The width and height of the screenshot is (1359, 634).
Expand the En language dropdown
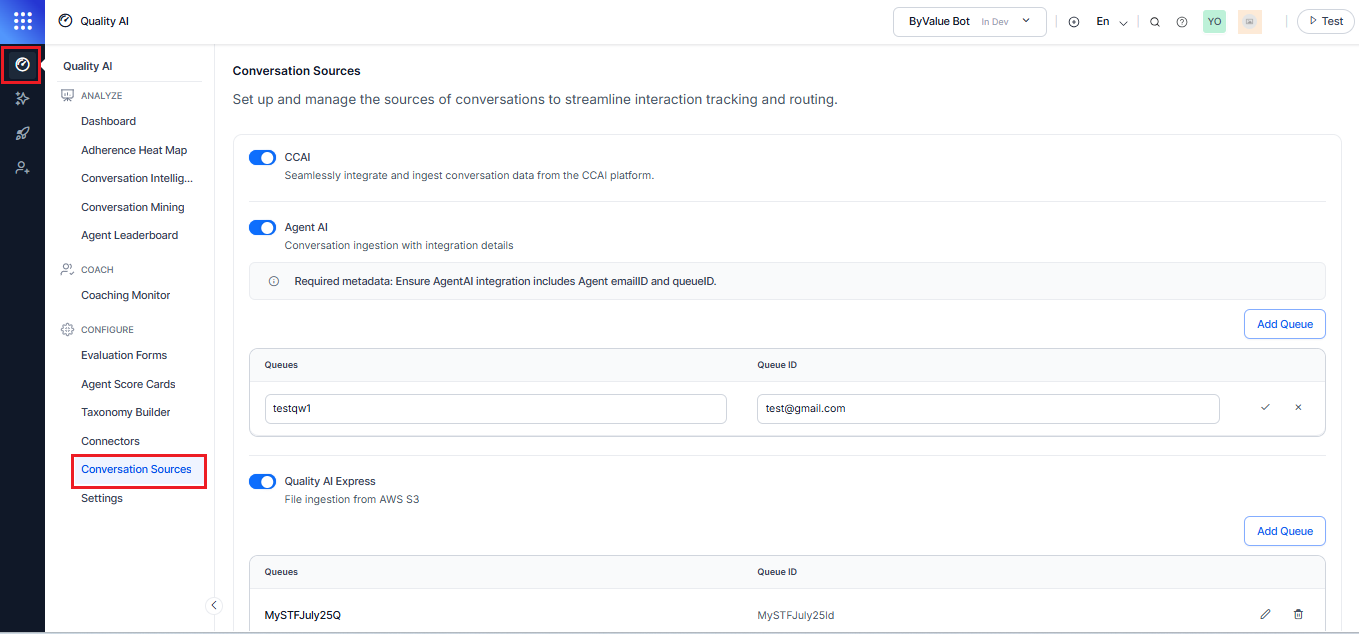(1111, 22)
